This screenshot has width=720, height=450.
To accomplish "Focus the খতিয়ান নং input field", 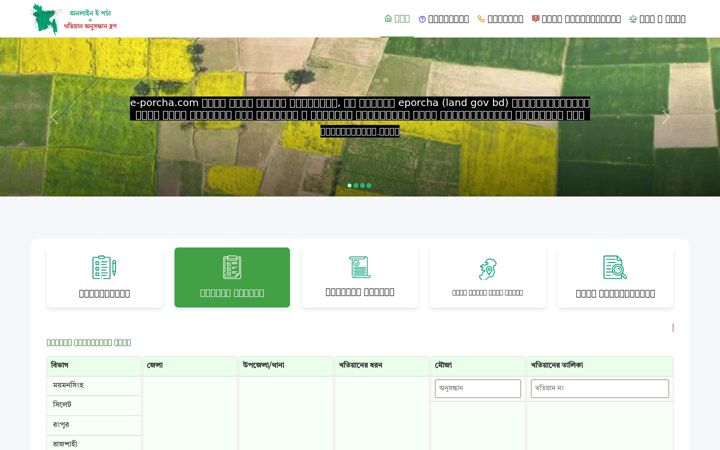I will click(x=600, y=388).
